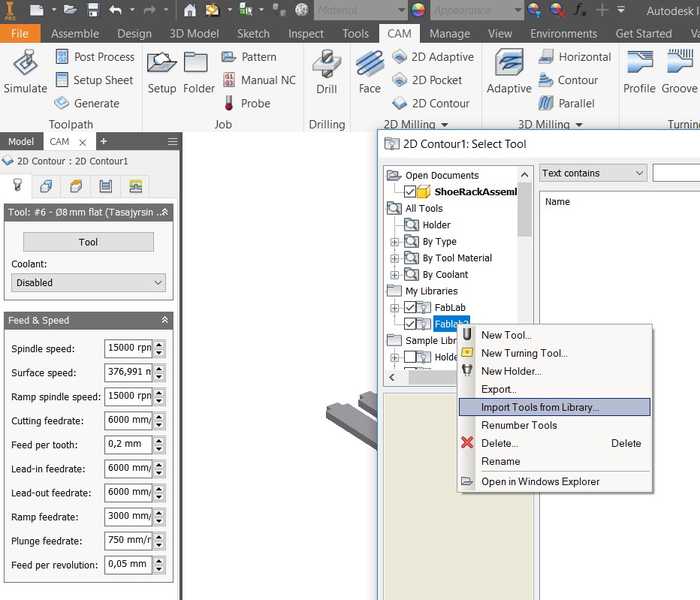Select Import Tools from Library...
This screenshot has height=600, width=700.
(554, 407)
